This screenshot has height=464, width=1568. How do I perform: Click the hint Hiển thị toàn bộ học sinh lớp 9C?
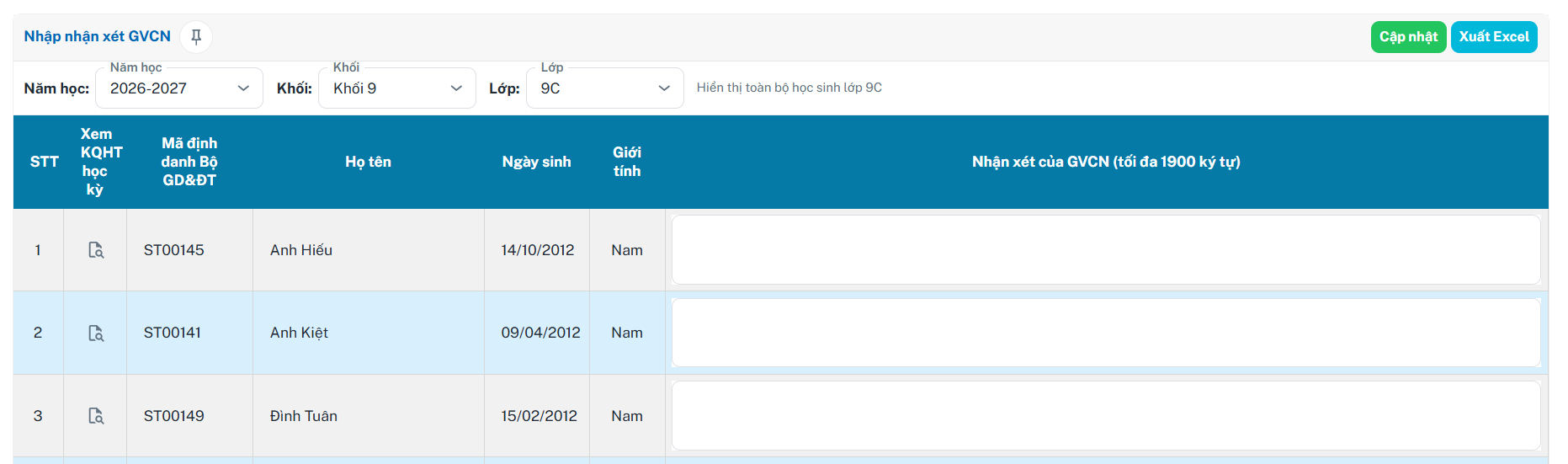(789, 88)
